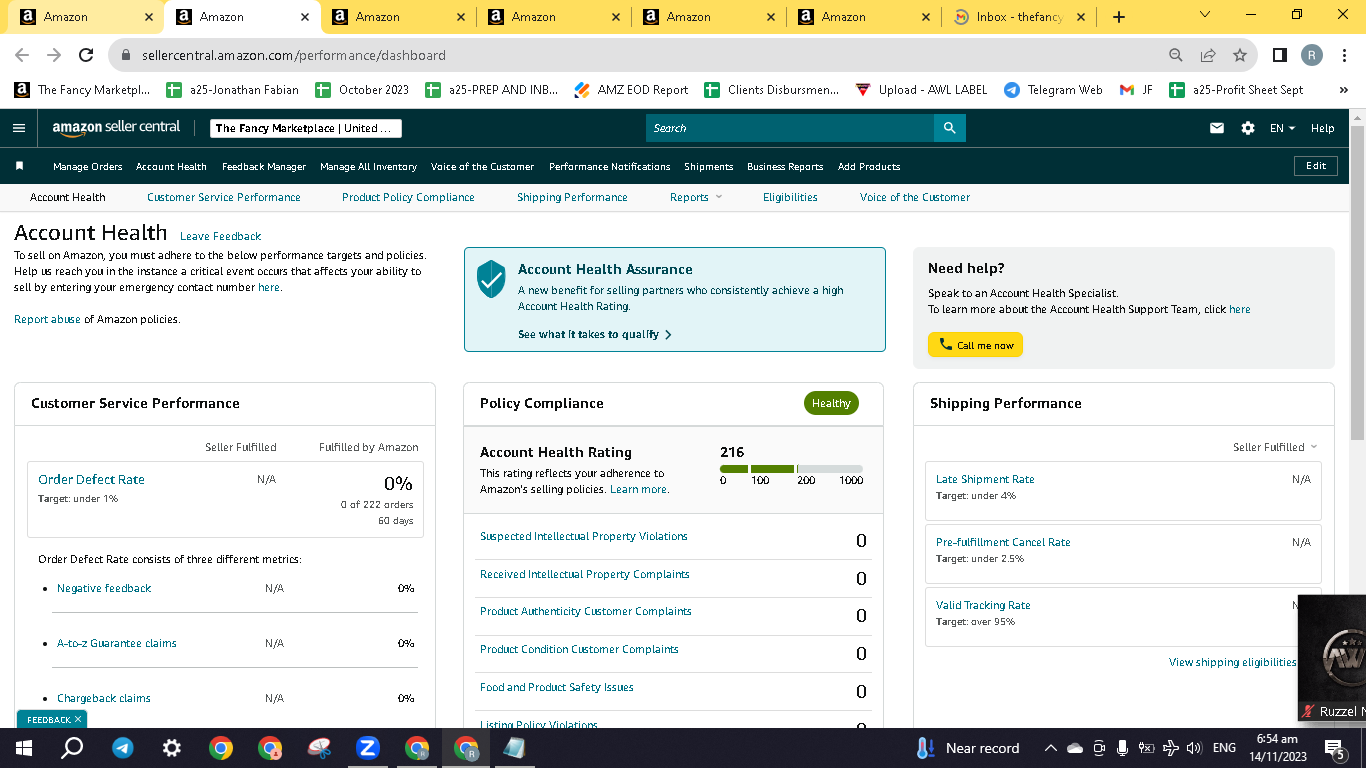1366x768 pixels.
Task: Open the Upload - AWL LABEL bookmark
Action: point(921,90)
